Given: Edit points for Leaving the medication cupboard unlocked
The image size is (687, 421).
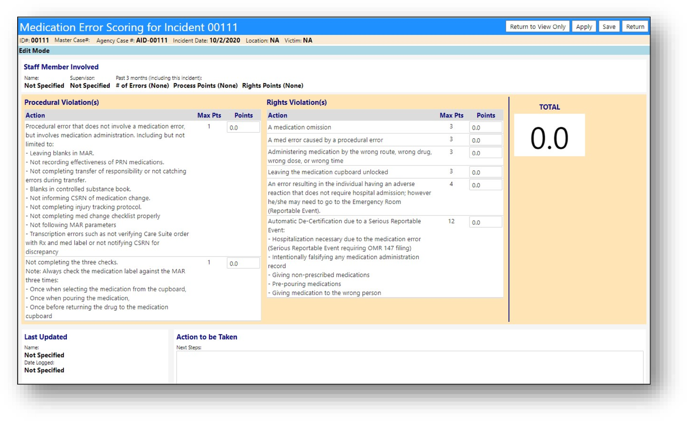Looking at the screenshot, I should pos(485,172).
